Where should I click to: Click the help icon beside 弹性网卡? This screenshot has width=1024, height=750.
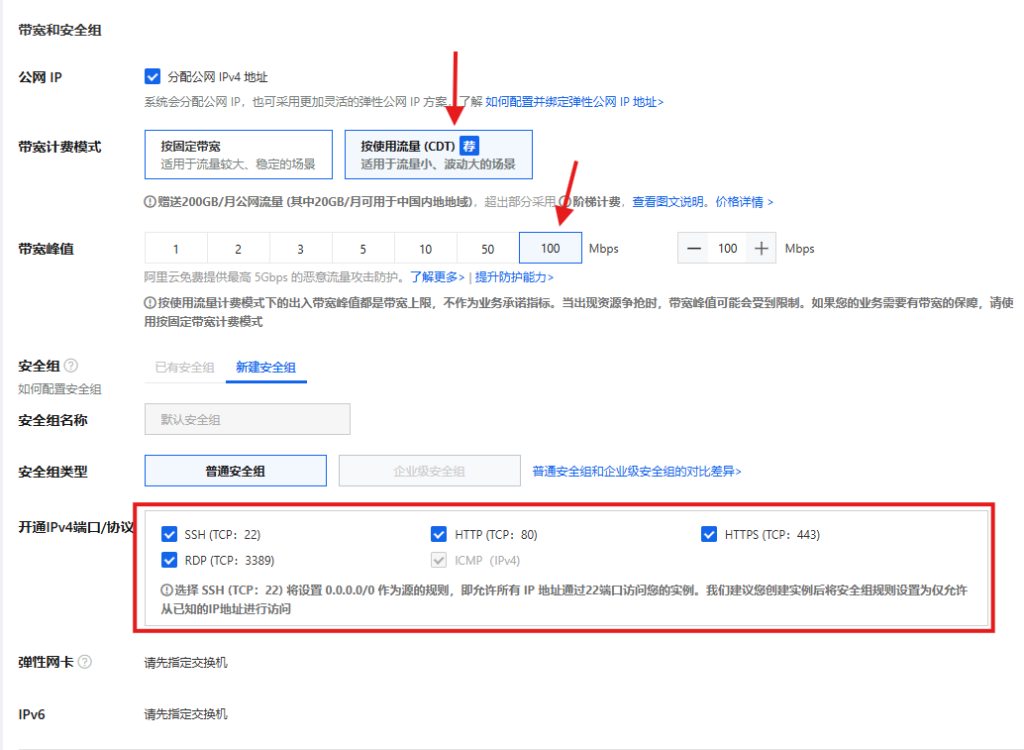click(85, 661)
